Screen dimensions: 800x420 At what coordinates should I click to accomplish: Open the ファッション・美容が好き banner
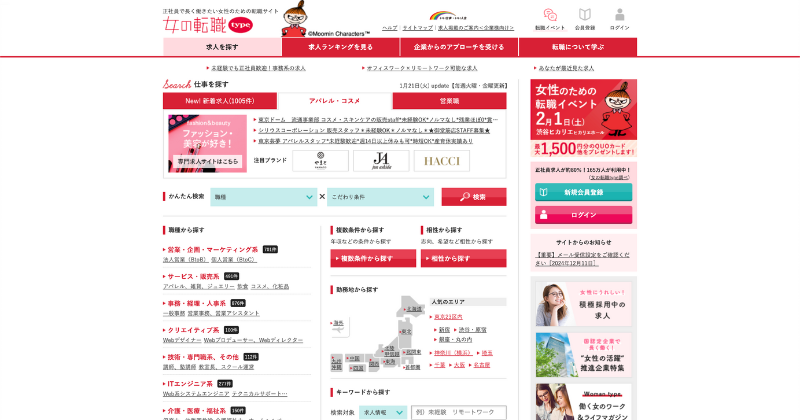click(208, 143)
